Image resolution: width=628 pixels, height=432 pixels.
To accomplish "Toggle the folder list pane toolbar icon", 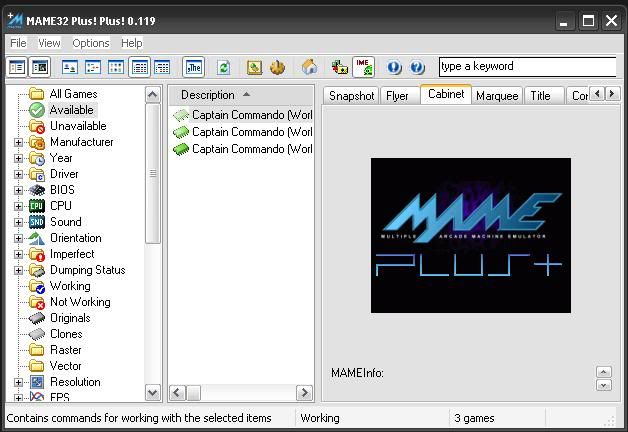I will tap(17, 67).
